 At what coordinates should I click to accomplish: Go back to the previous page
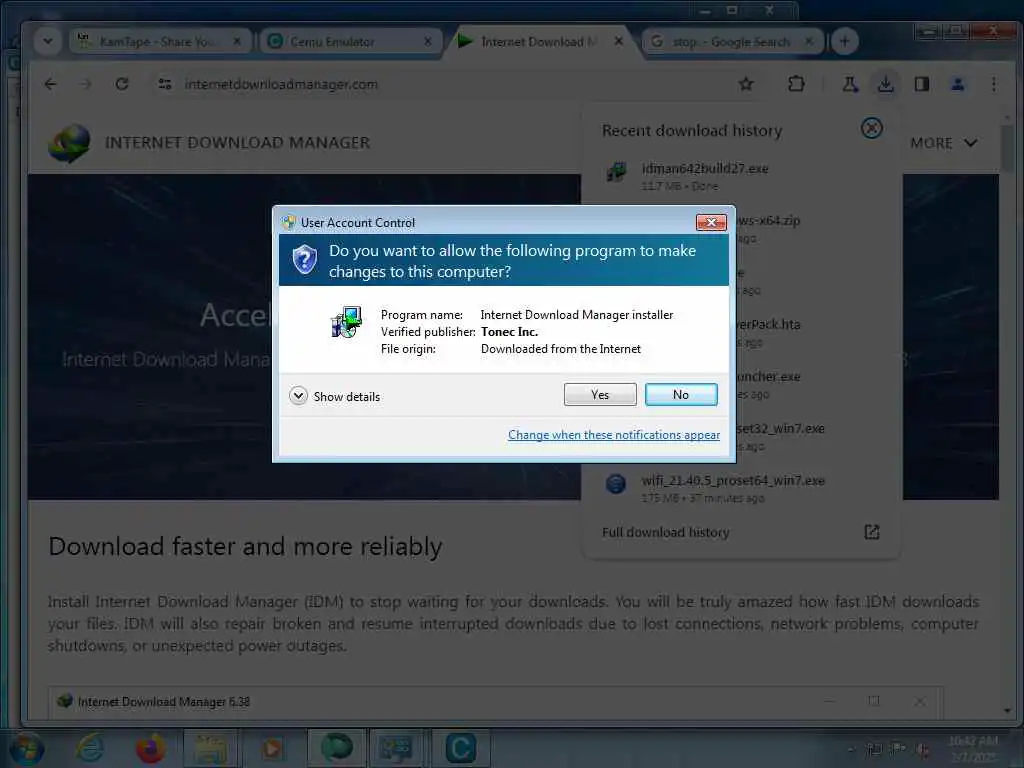[50, 84]
